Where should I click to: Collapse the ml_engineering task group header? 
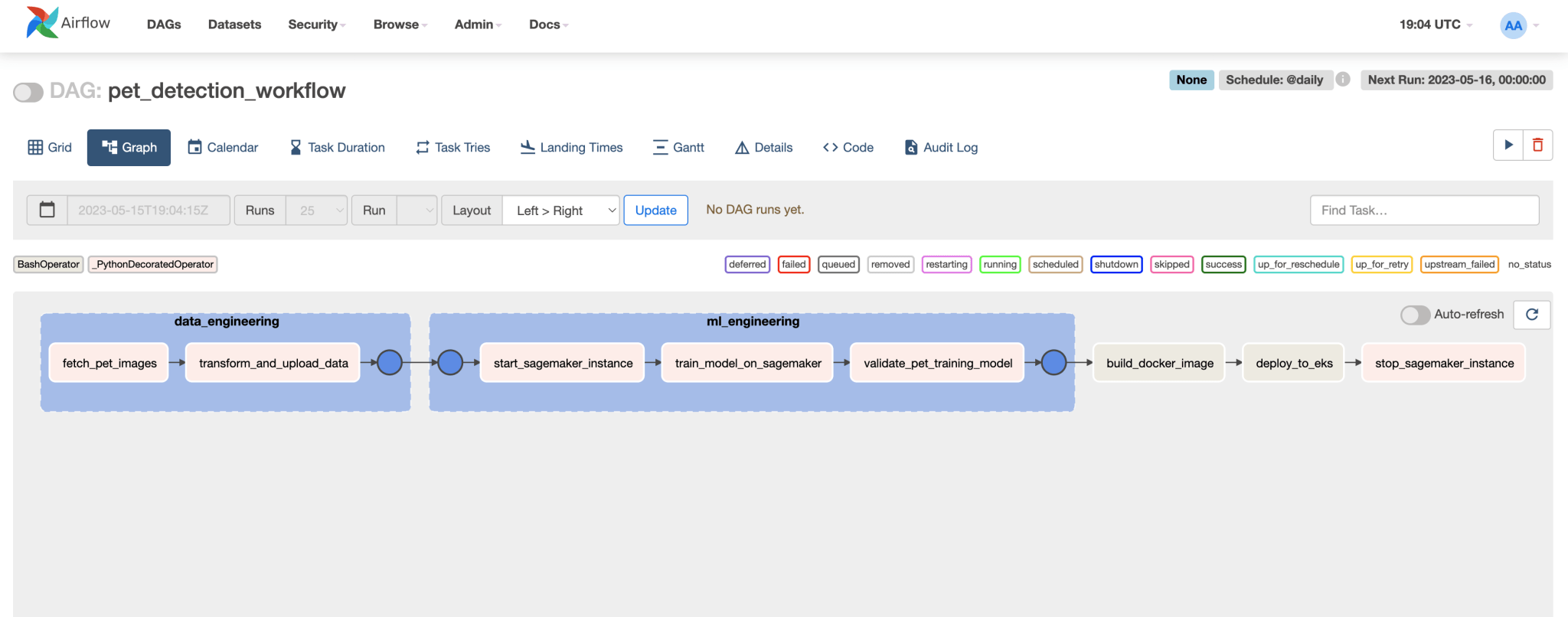[x=753, y=322]
